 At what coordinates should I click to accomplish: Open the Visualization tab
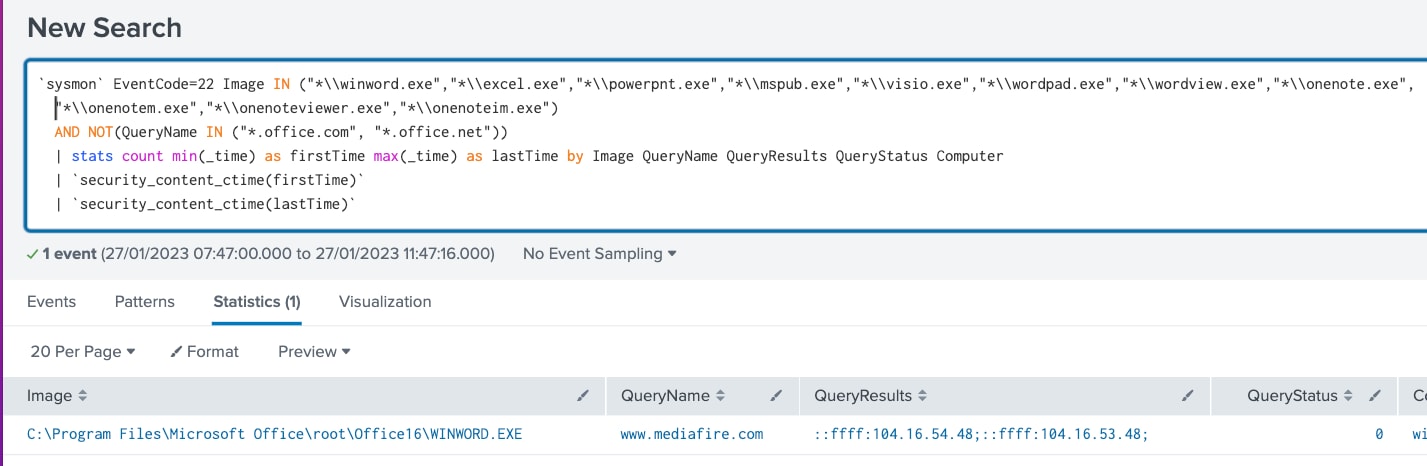(x=385, y=301)
